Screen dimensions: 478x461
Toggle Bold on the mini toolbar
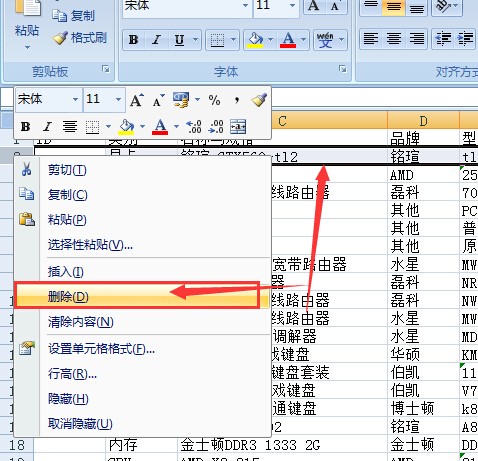point(25,127)
